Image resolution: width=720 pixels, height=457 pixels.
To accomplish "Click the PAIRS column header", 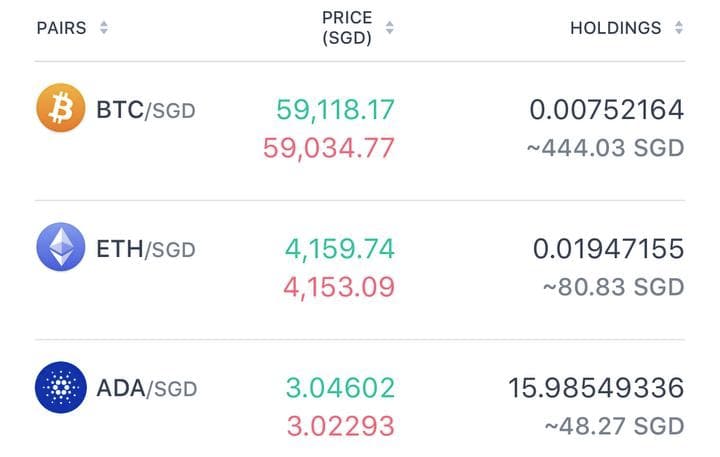I will pos(61,28).
